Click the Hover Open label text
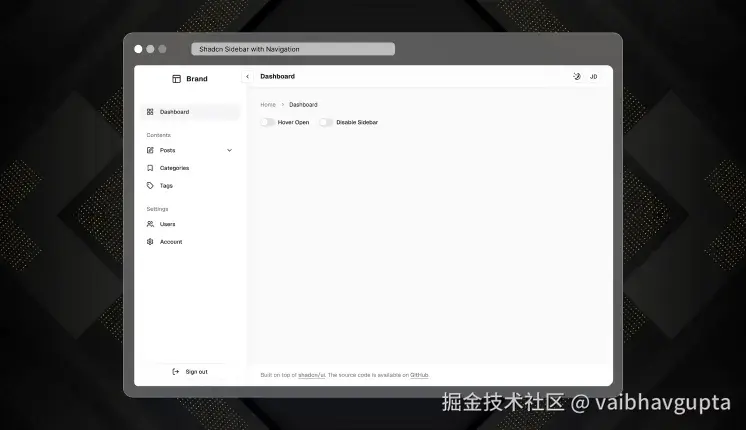 (x=294, y=123)
